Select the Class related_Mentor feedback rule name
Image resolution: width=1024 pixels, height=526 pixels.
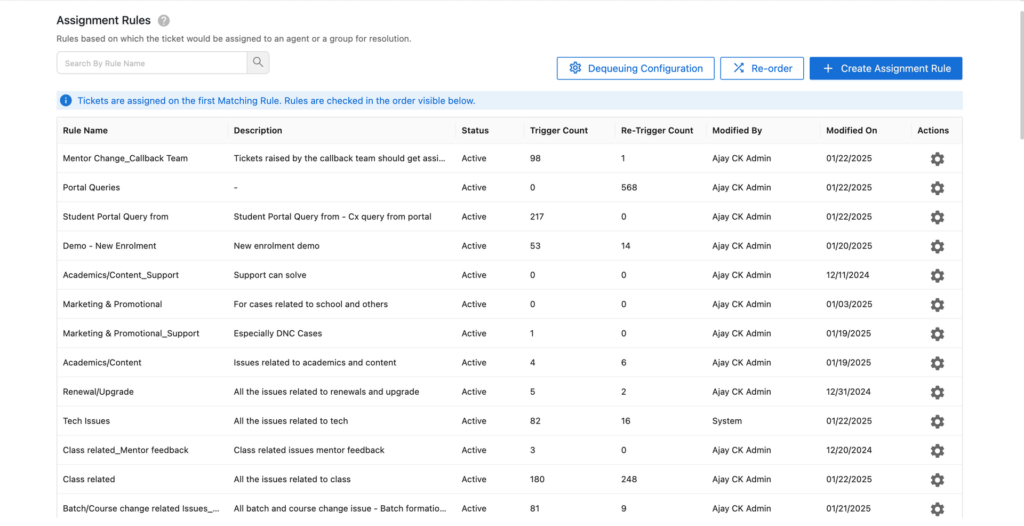(125, 450)
